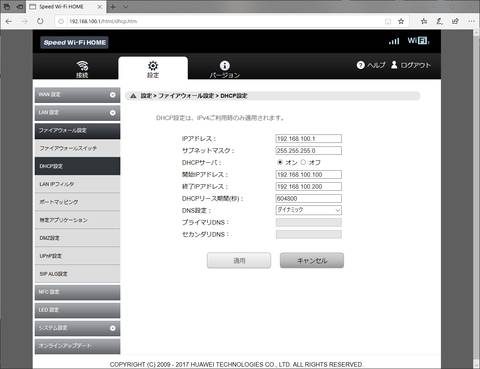Open the favorites hub icon
The width and height of the screenshot is (480, 369).
[424, 21]
